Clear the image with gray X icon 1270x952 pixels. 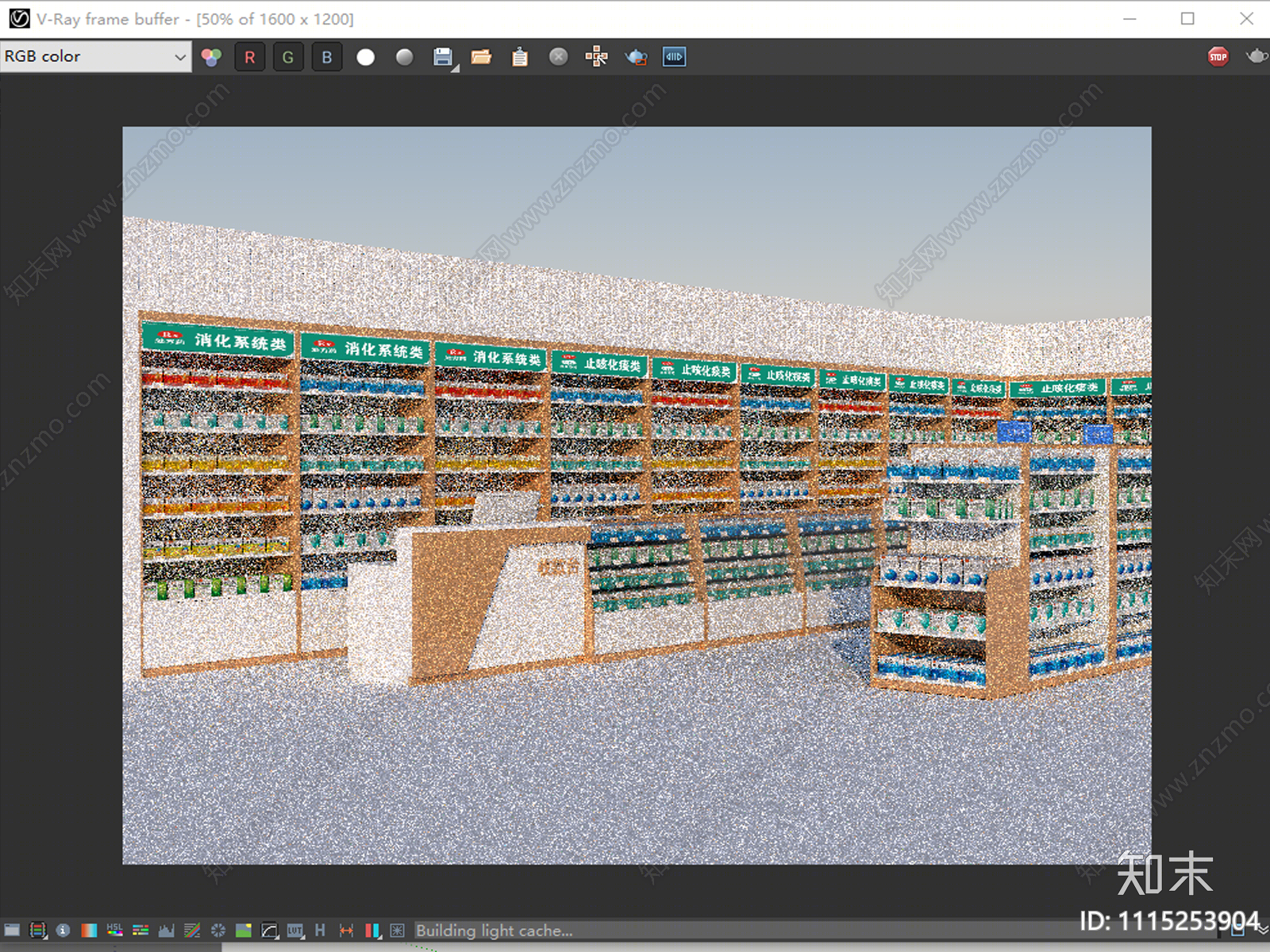pyautogui.click(x=559, y=57)
